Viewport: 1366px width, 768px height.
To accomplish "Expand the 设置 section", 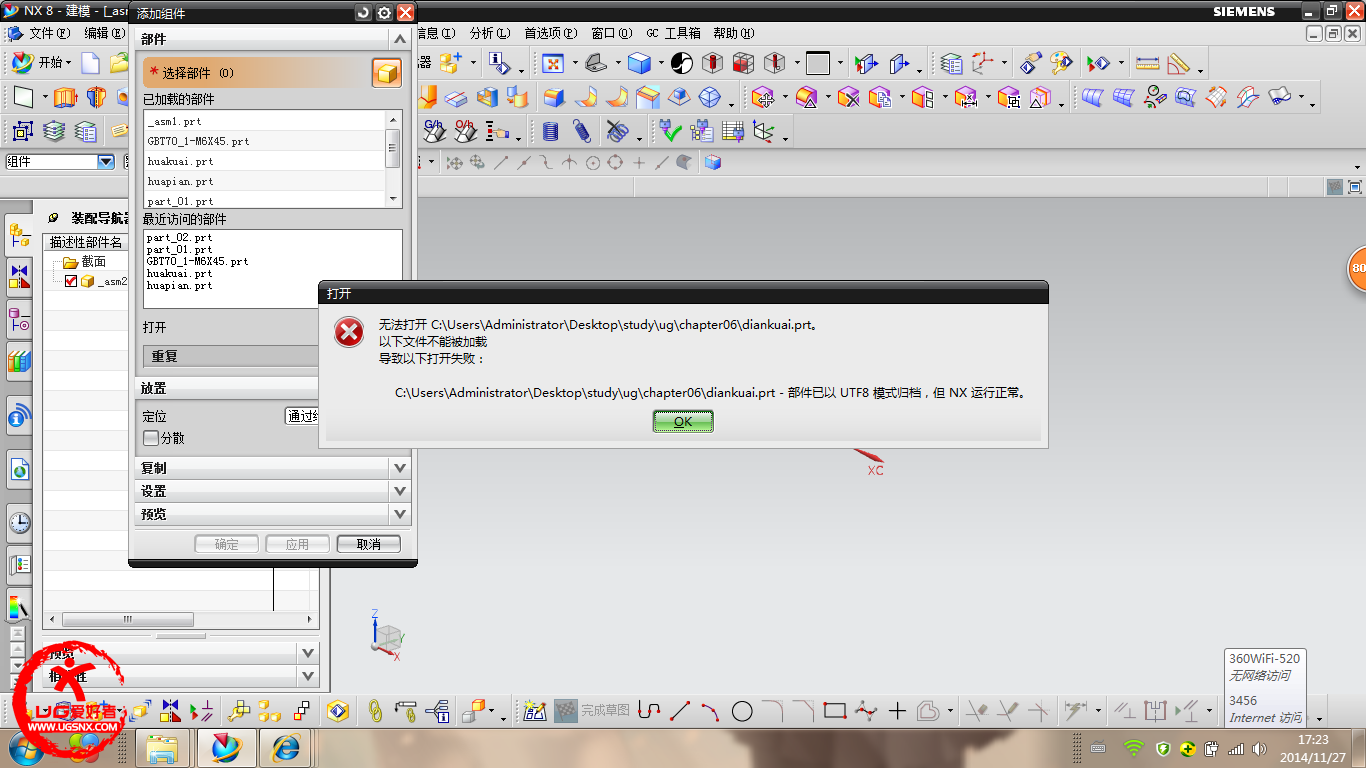I will 400,491.
